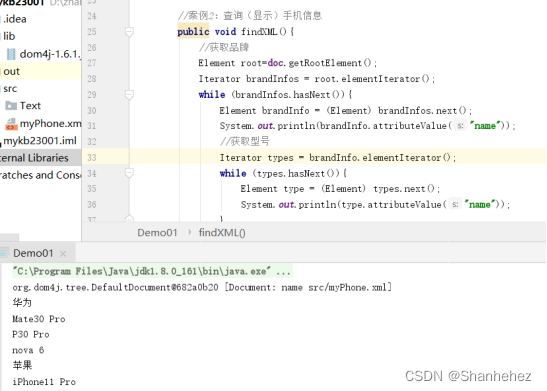This screenshot has height=391, width=547.
Task: Click console output 'Mate30 Pro'
Action: point(39,319)
